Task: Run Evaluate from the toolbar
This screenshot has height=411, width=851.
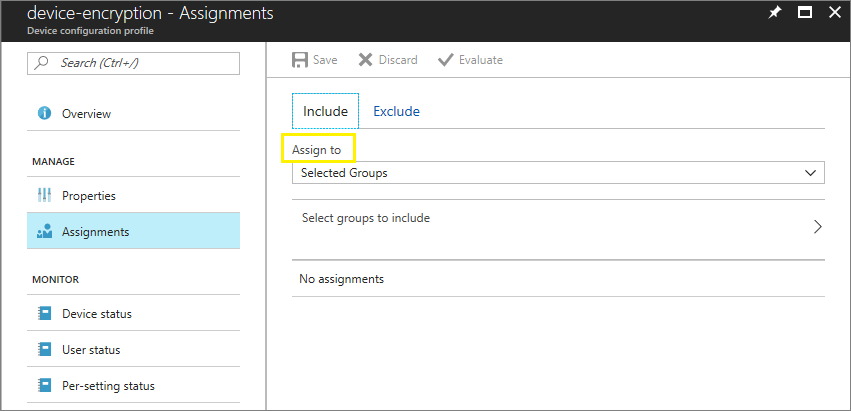Action: (470, 60)
